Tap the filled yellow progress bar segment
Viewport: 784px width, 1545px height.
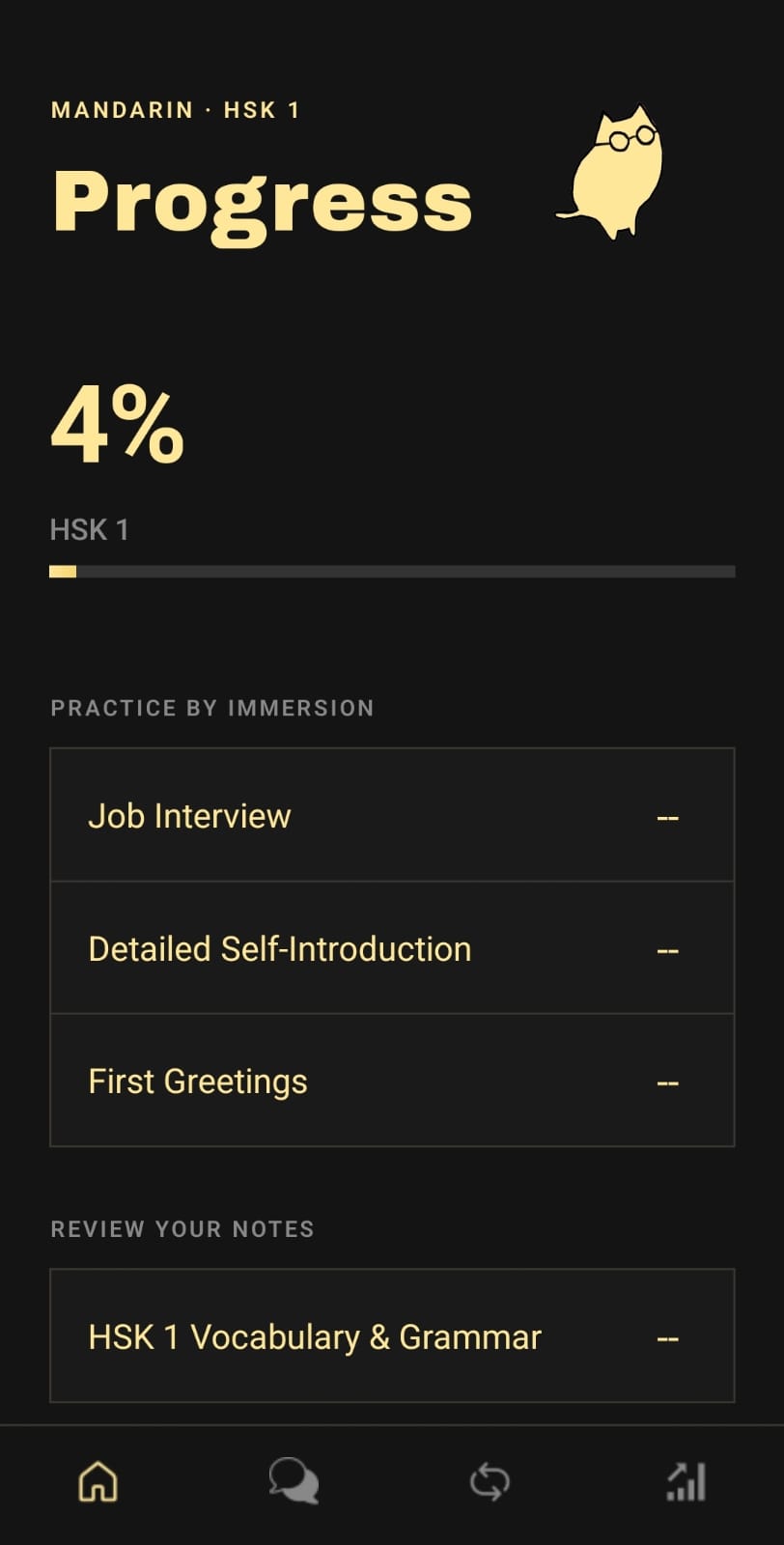[x=63, y=572]
